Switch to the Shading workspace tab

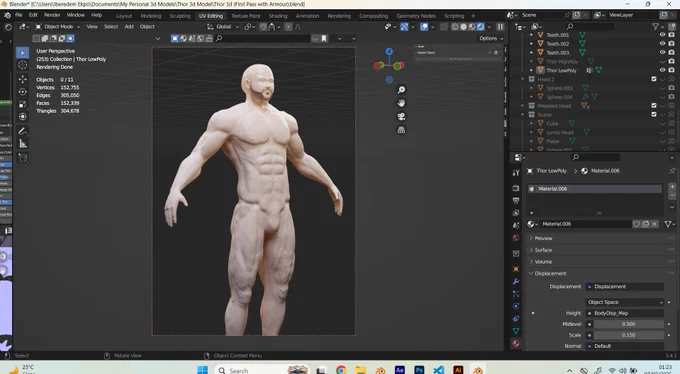(x=278, y=16)
